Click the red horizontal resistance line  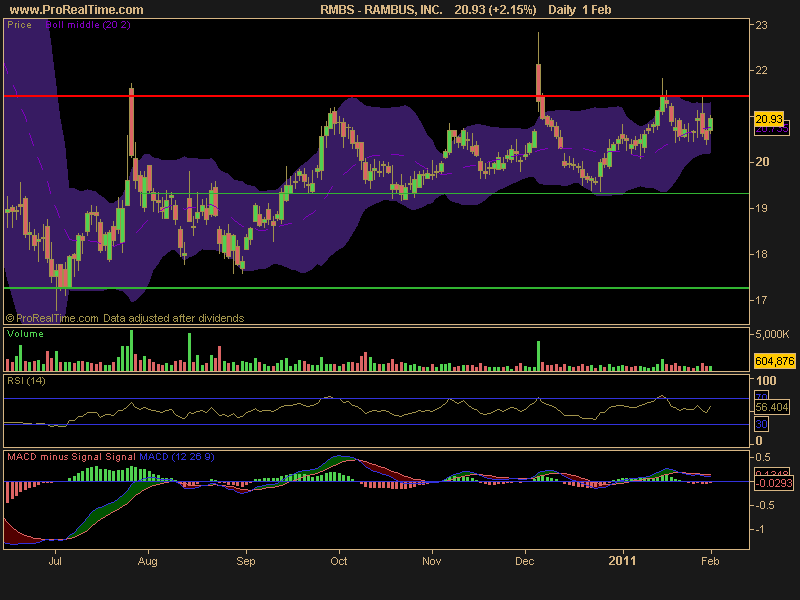click(377, 96)
